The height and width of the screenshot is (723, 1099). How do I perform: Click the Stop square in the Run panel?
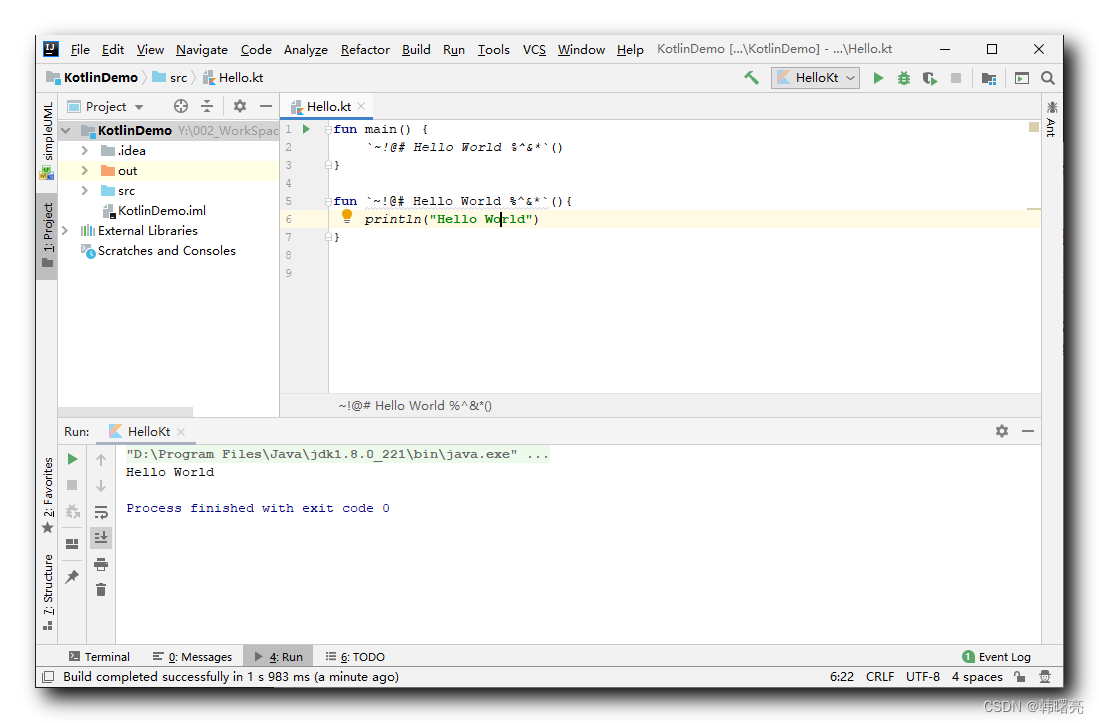point(72,485)
